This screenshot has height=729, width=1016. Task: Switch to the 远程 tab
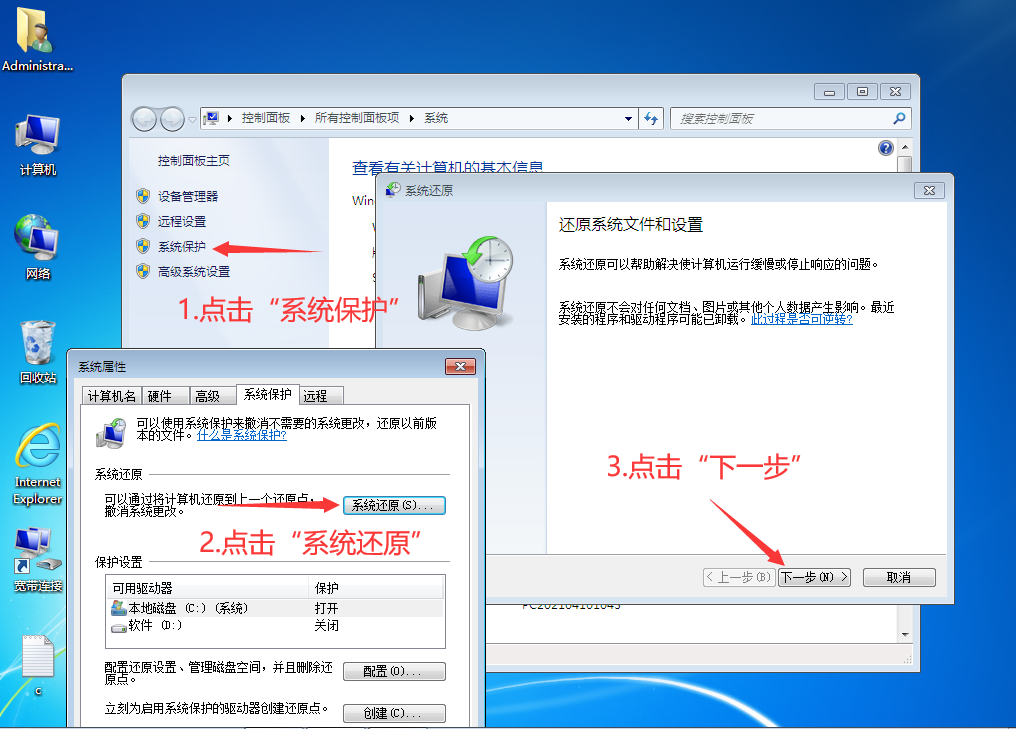315,396
